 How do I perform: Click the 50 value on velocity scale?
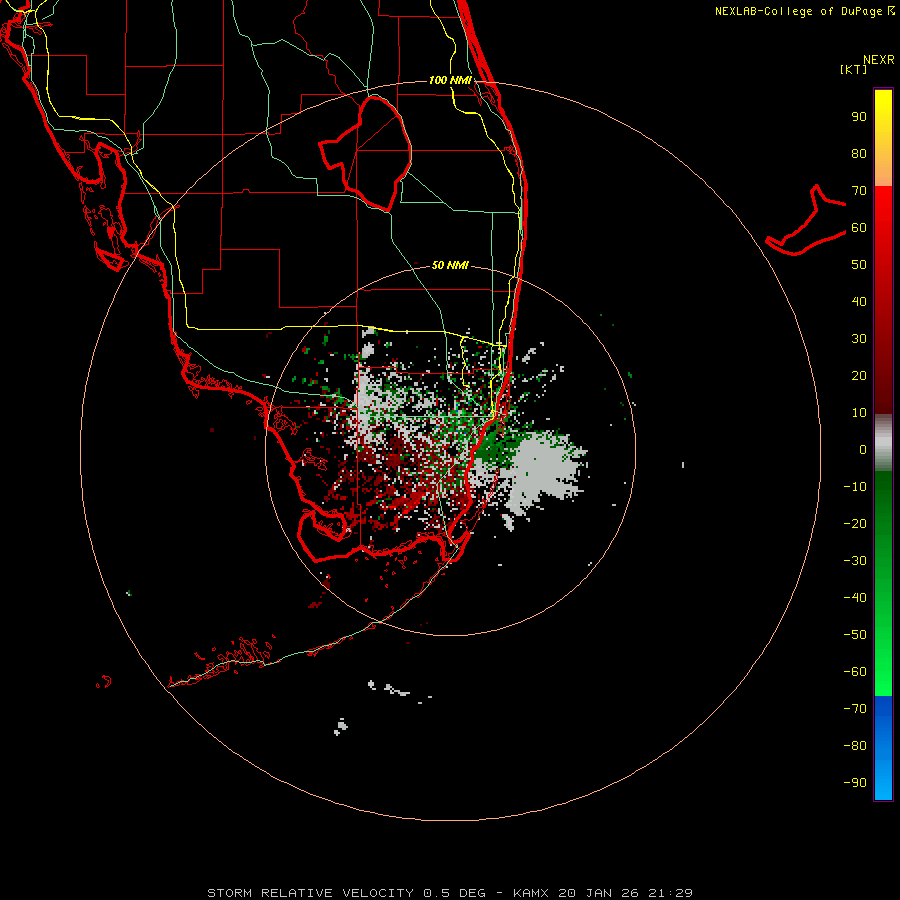[859, 265]
